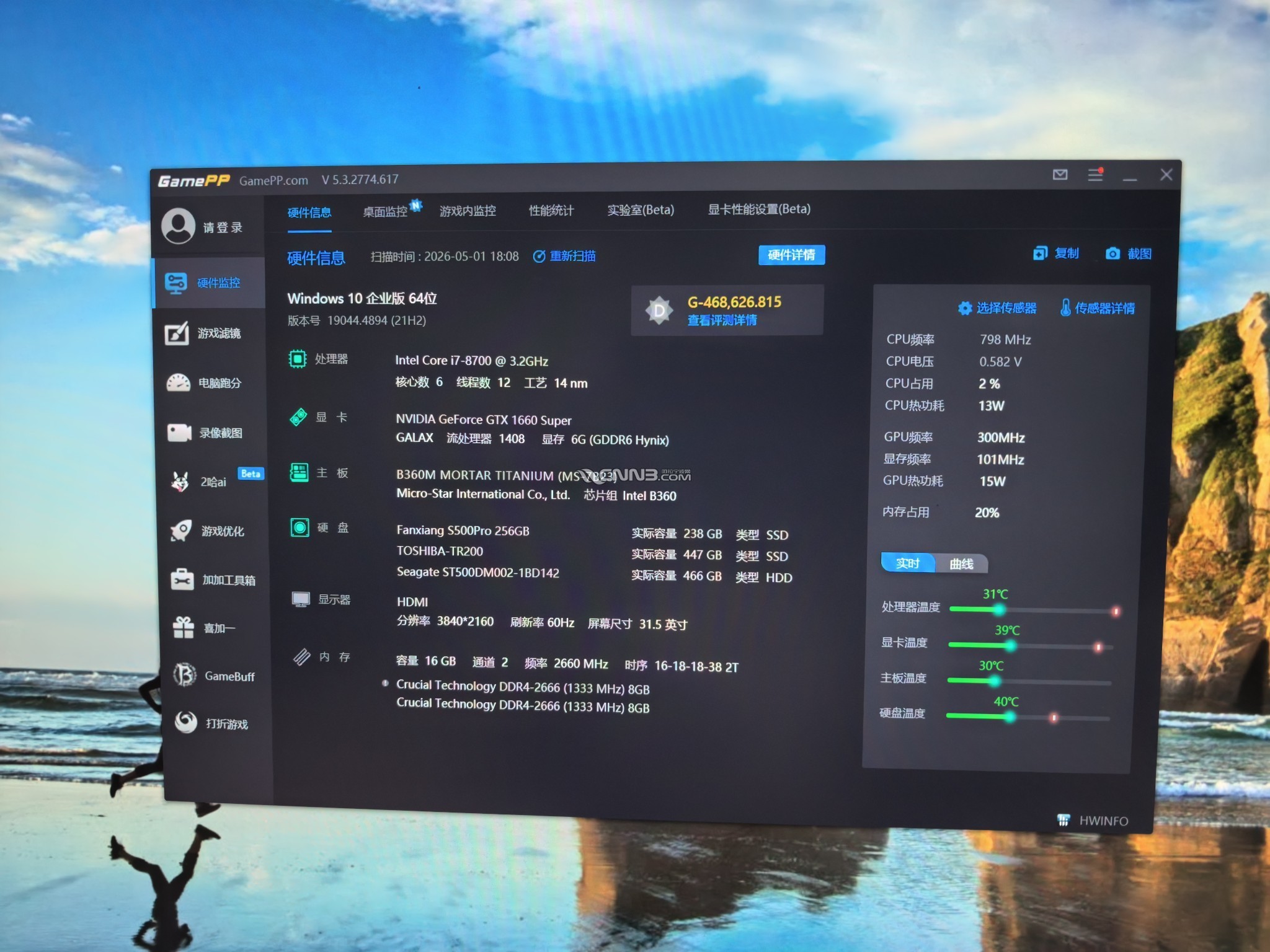The width and height of the screenshot is (1270, 952).
Task: Click the 硬盘 disk icon
Action: click(300, 527)
